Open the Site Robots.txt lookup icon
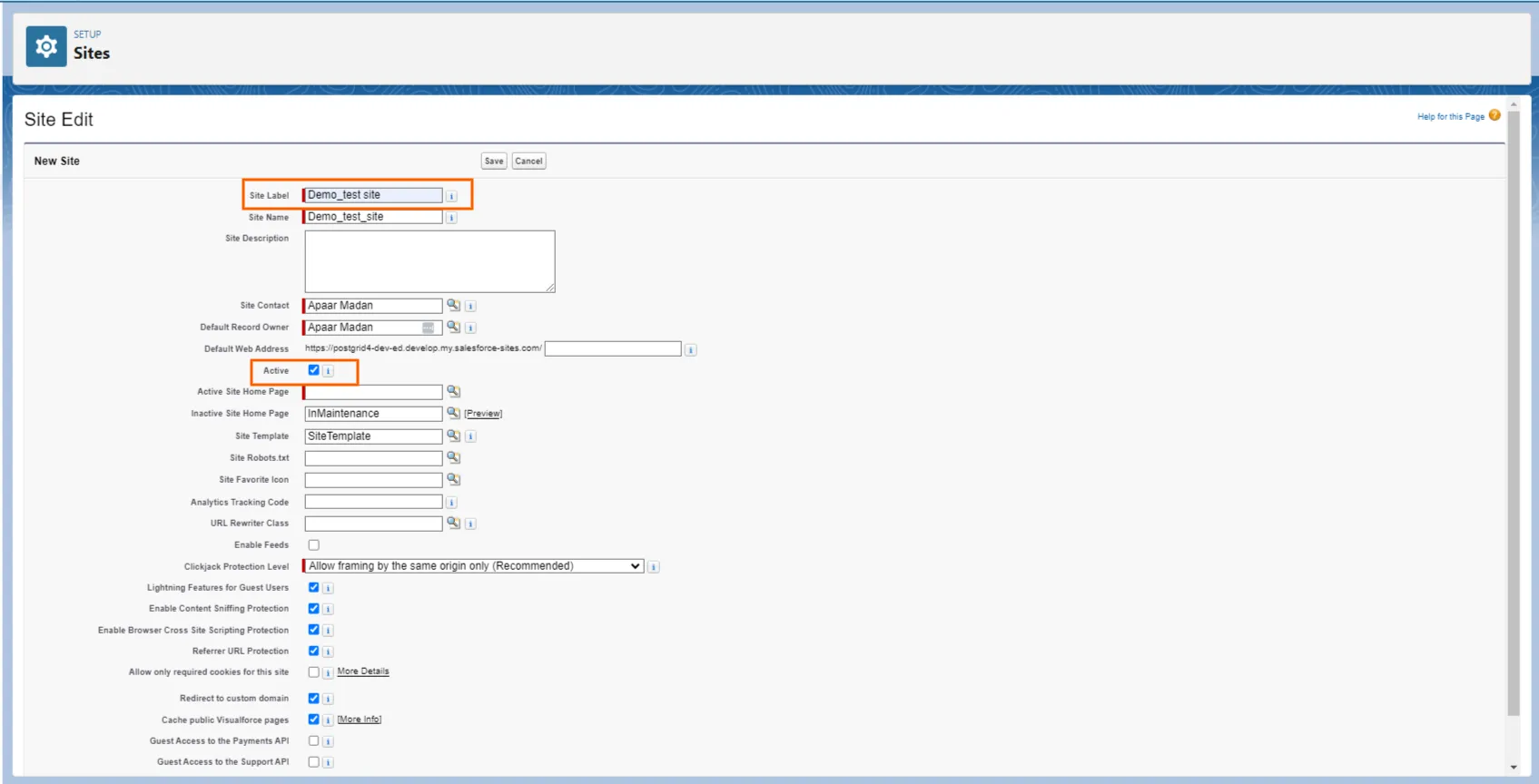Image resolution: width=1539 pixels, height=784 pixels. (453, 458)
